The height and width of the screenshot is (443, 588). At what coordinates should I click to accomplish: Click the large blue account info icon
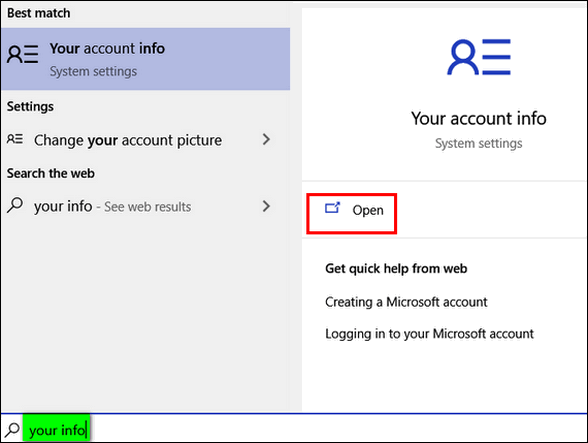[x=479, y=57]
